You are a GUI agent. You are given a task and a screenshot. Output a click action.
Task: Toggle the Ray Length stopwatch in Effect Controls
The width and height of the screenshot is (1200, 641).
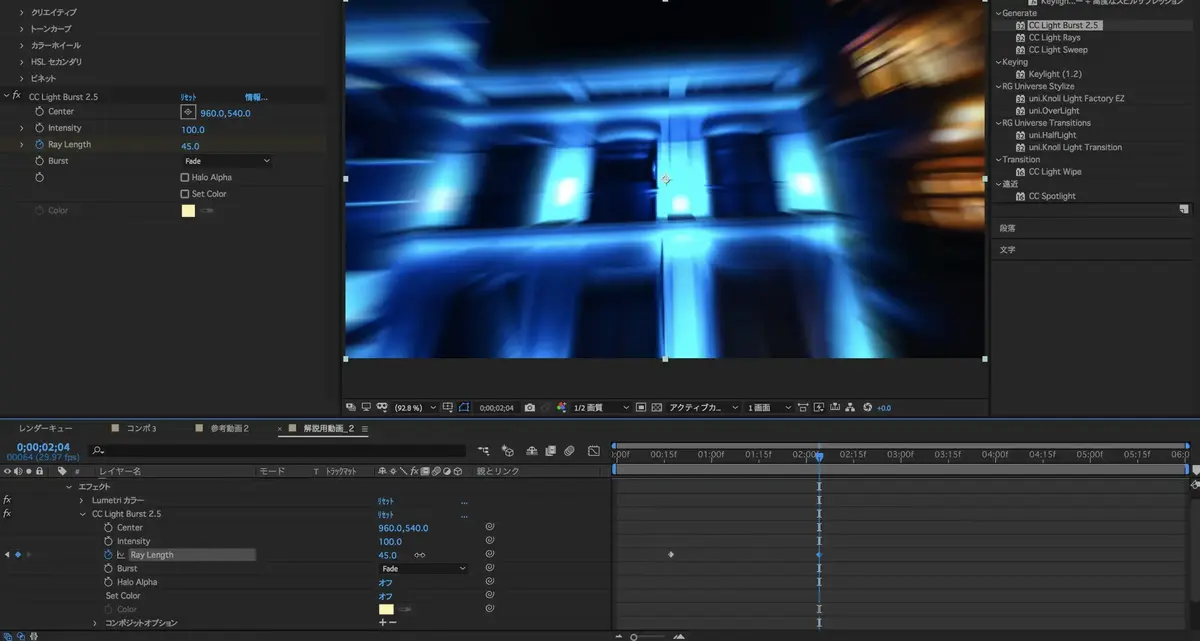click(x=39, y=145)
